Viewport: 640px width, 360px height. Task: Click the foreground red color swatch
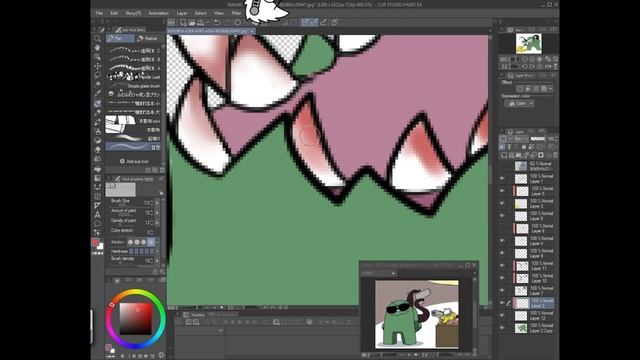point(96,243)
